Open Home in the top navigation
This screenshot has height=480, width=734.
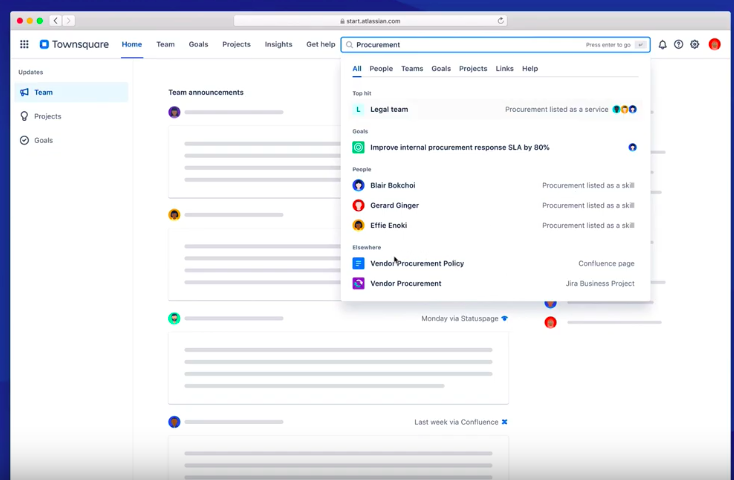[x=132, y=44]
